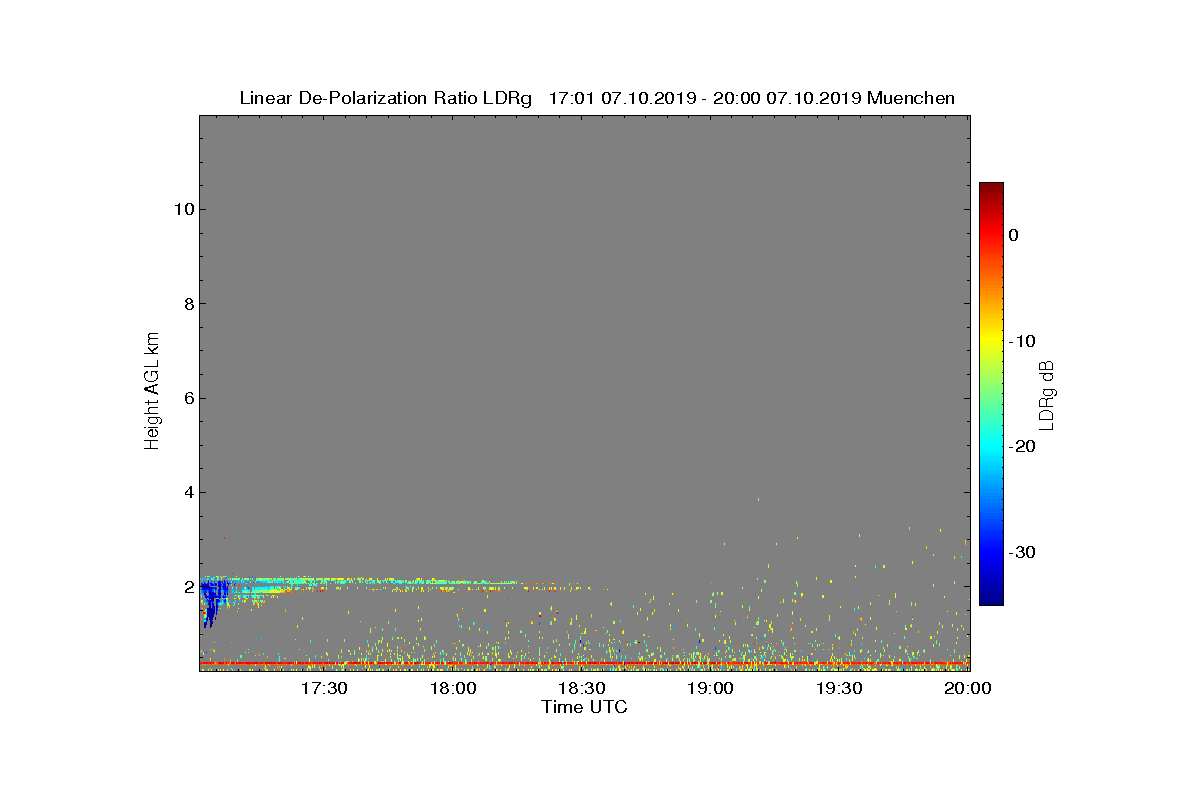This screenshot has height=800, width=1200.
Task: Click the 18:00 time axis label
Action: pyautogui.click(x=453, y=689)
